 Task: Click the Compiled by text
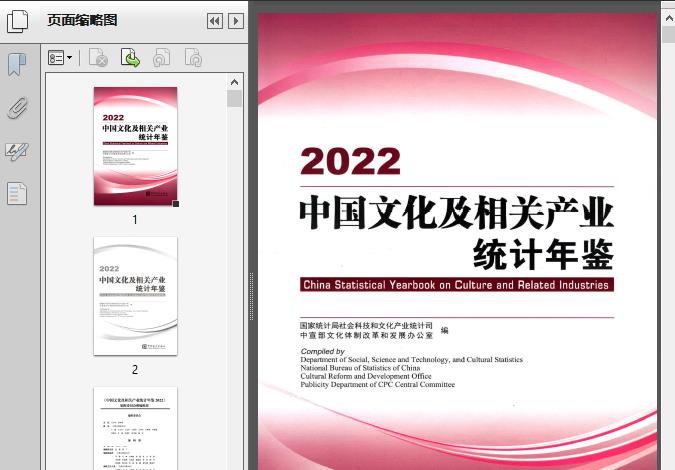323,351
